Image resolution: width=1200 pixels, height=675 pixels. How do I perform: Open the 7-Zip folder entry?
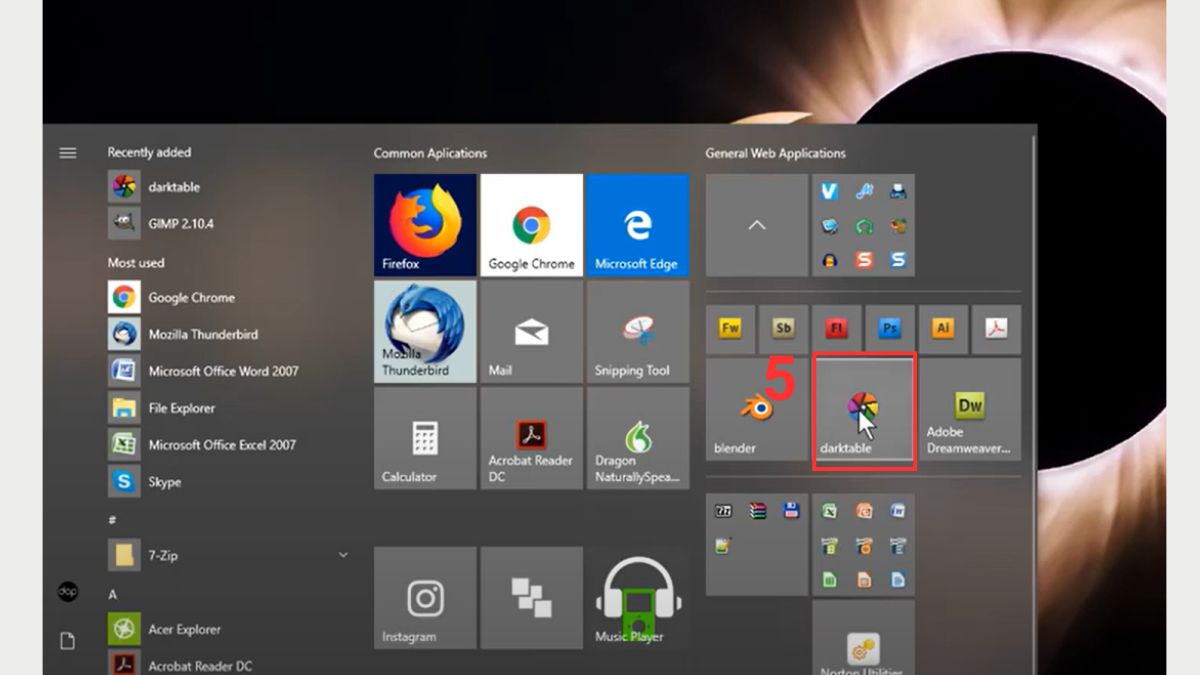tap(230, 555)
